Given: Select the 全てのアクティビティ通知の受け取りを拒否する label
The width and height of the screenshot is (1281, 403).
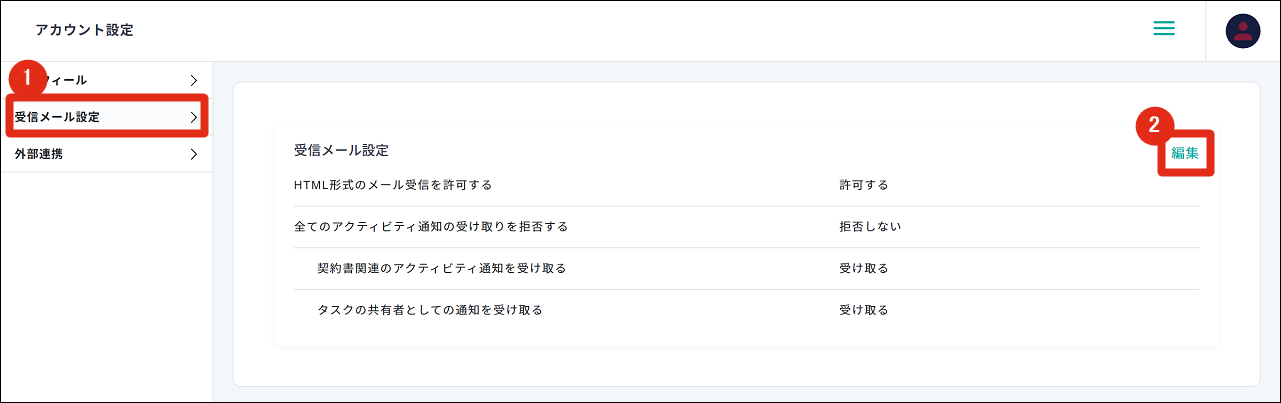Looking at the screenshot, I should click(431, 227).
